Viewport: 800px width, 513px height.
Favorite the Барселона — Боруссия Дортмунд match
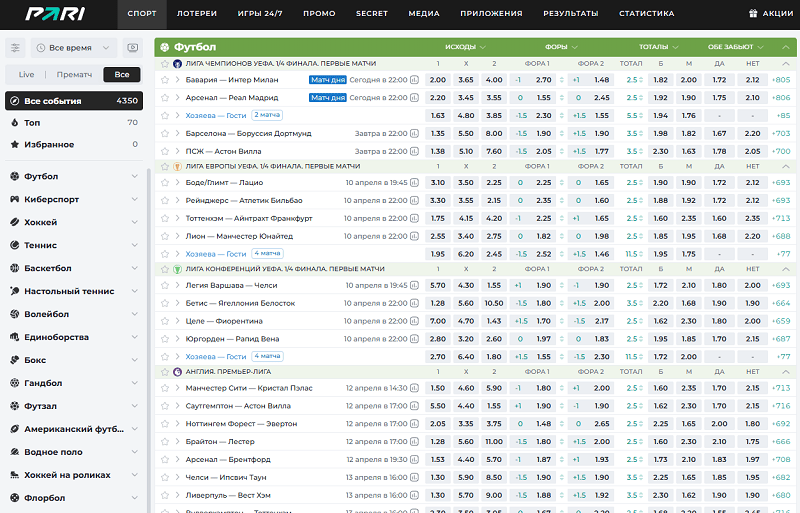[166, 134]
